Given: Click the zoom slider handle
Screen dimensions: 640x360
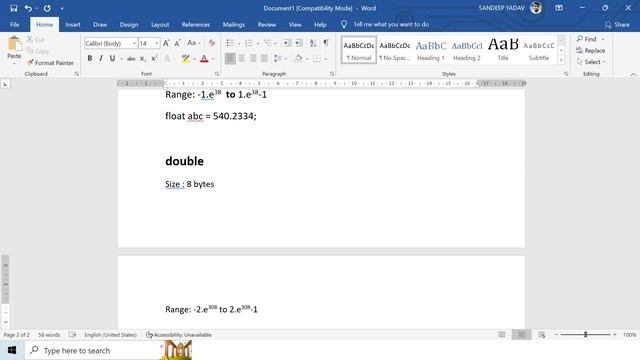Looking at the screenshot, I should coord(585,335).
